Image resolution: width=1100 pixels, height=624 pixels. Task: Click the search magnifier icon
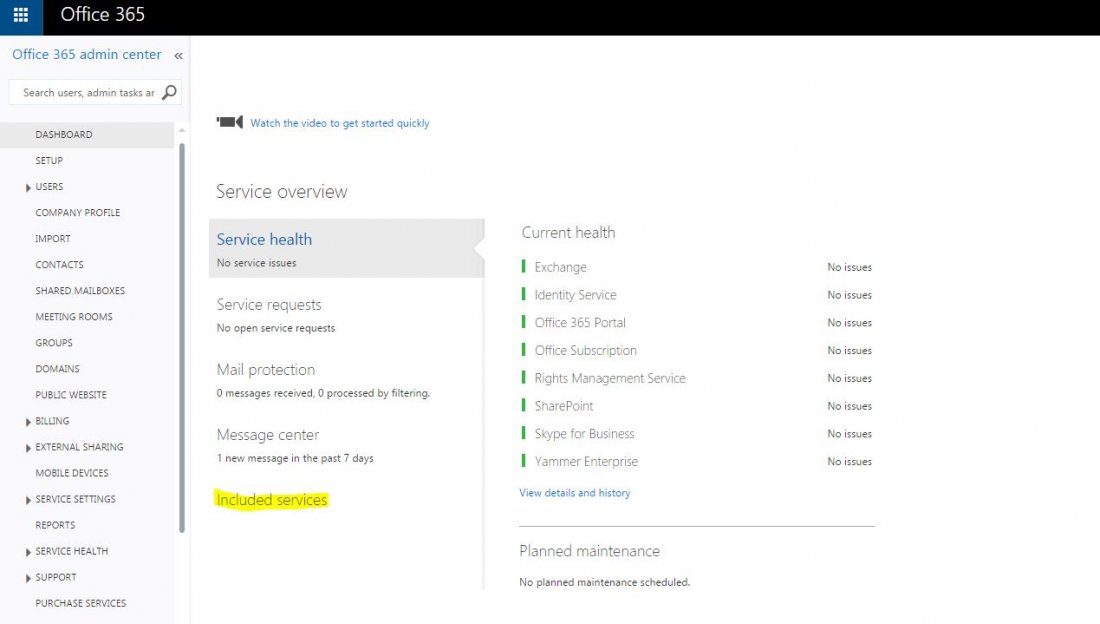coord(169,93)
